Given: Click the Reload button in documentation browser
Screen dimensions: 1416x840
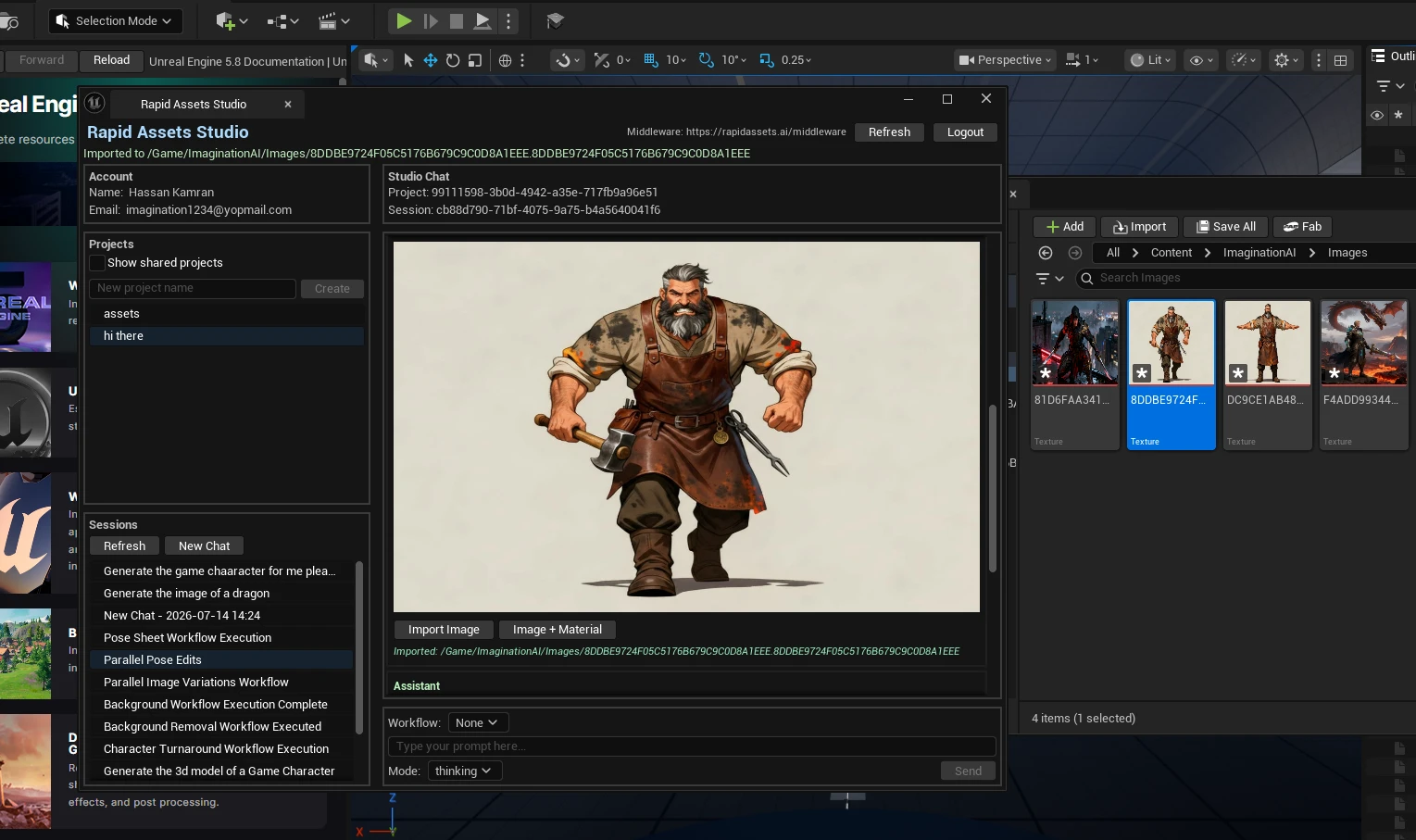Looking at the screenshot, I should click(x=111, y=60).
